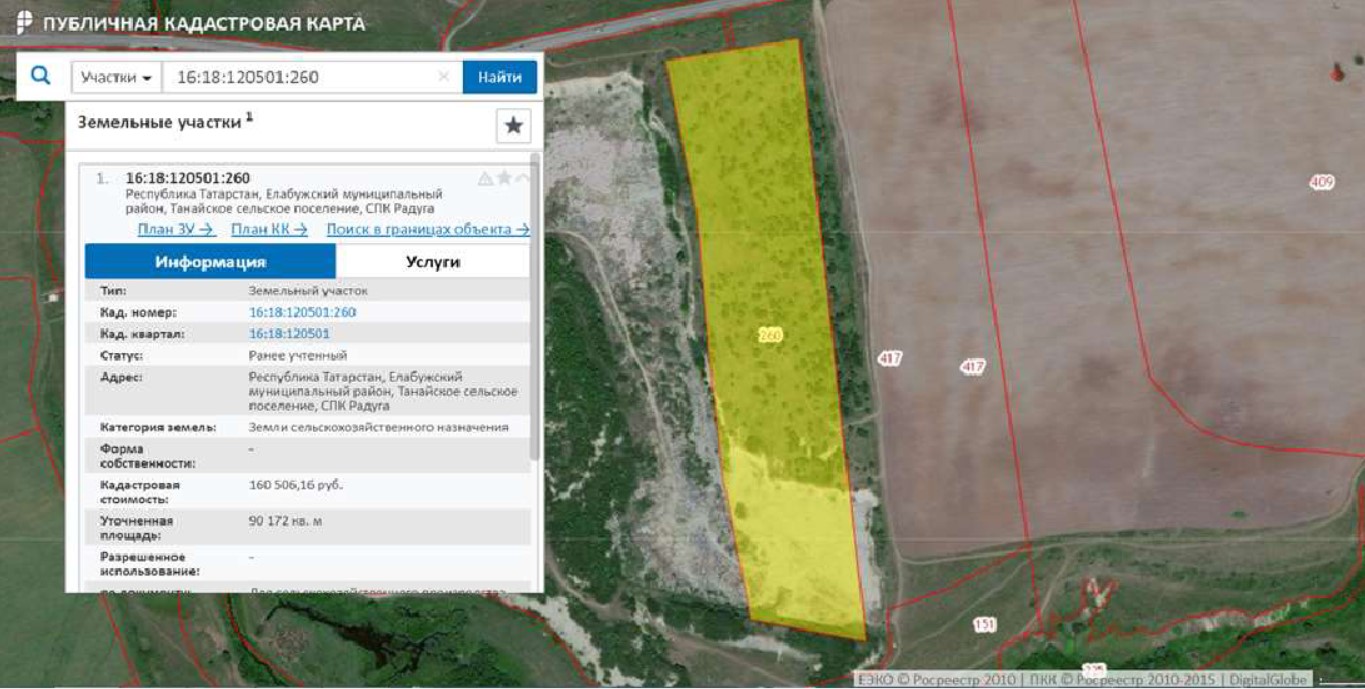The image size is (1365, 689).
Task: Select the Информация tab
Action: tap(210, 261)
